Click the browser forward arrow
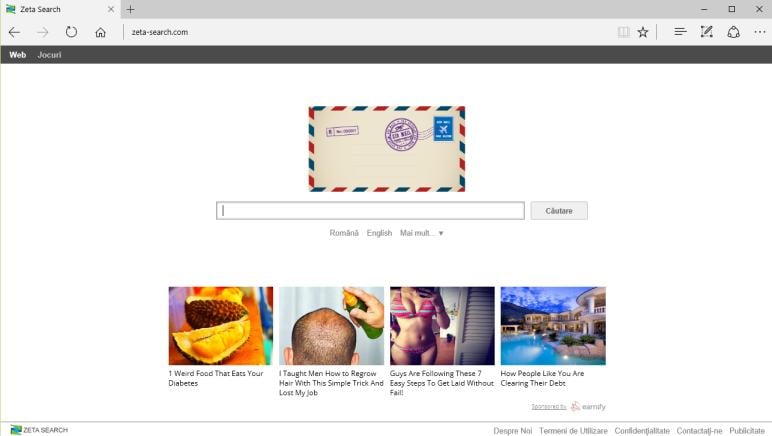Viewport: 772px width, 436px height. pyautogui.click(x=43, y=32)
